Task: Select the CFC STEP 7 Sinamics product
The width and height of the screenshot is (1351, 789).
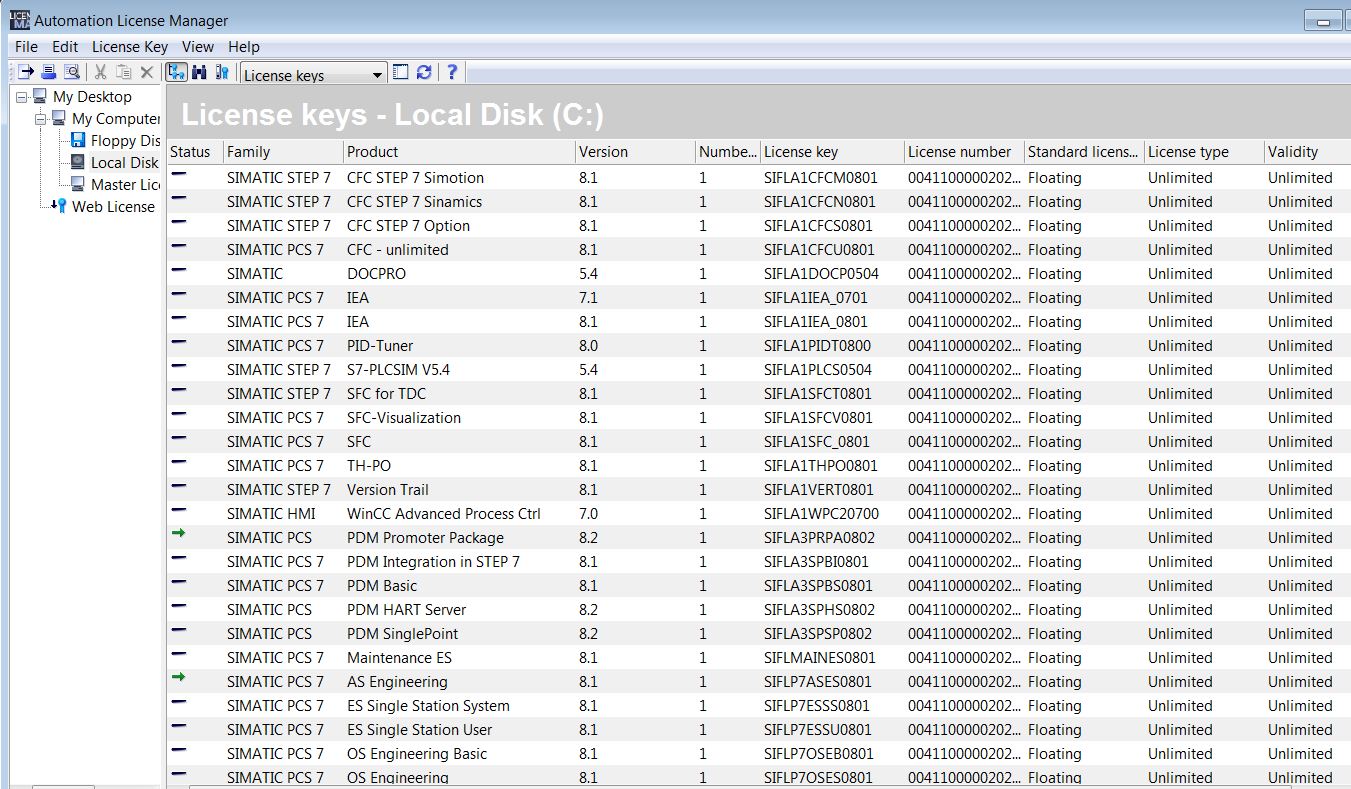Action: click(x=414, y=202)
